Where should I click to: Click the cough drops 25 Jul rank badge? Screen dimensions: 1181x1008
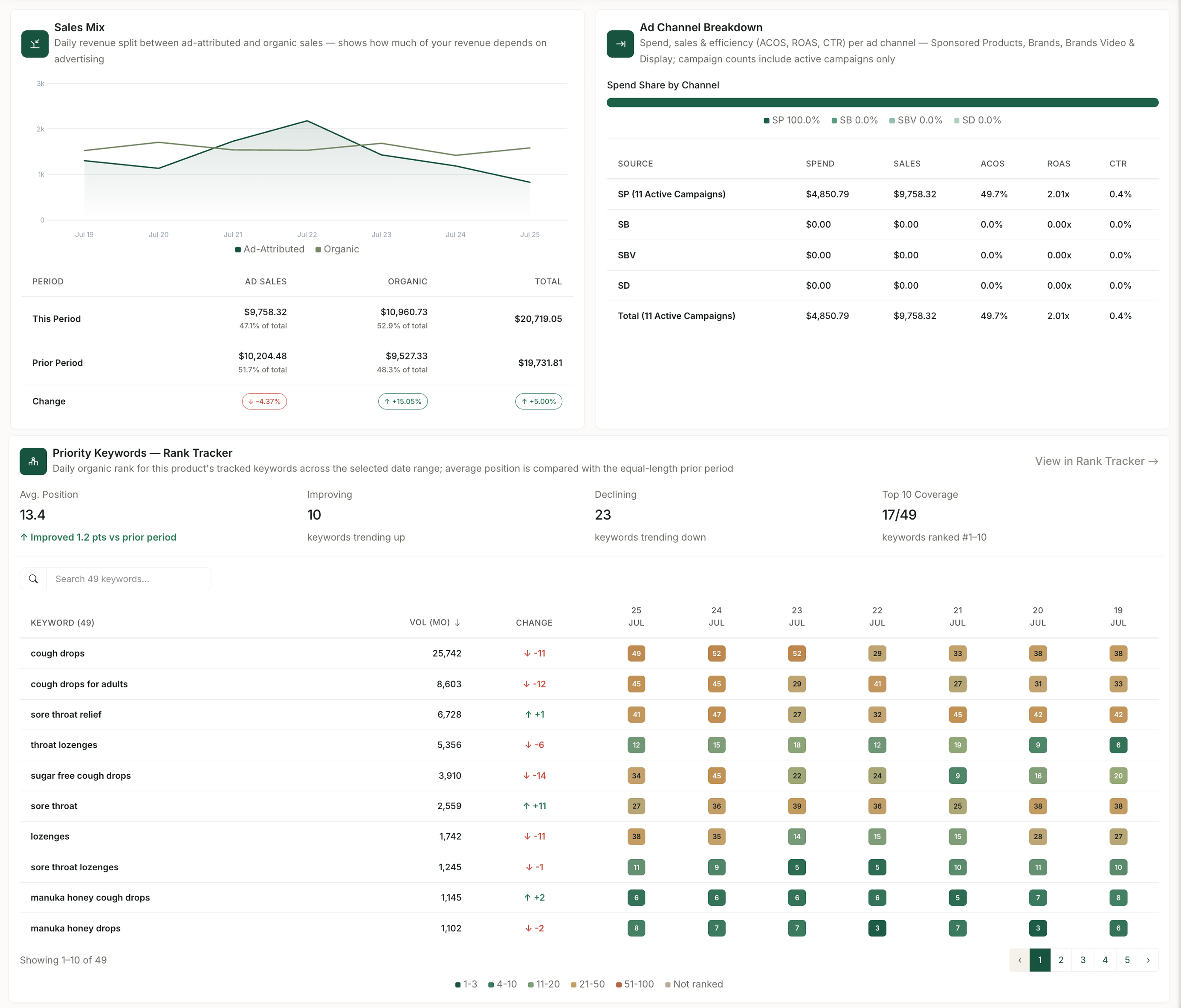636,653
